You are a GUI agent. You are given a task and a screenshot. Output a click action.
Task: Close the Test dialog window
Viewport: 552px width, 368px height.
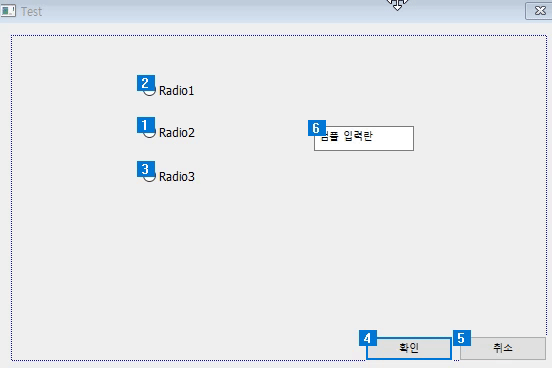[x=539, y=11]
